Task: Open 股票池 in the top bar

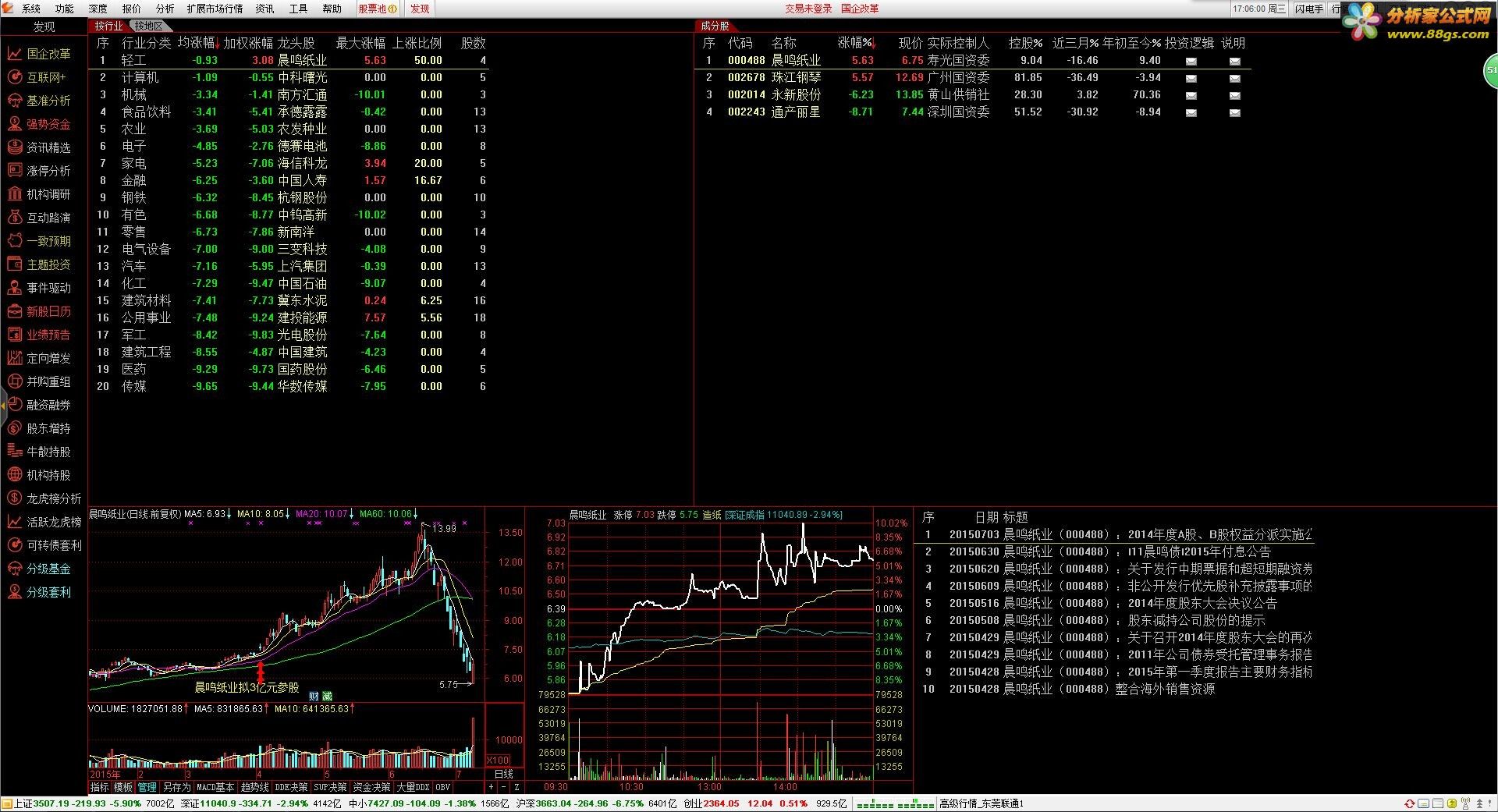Action: 378,9
